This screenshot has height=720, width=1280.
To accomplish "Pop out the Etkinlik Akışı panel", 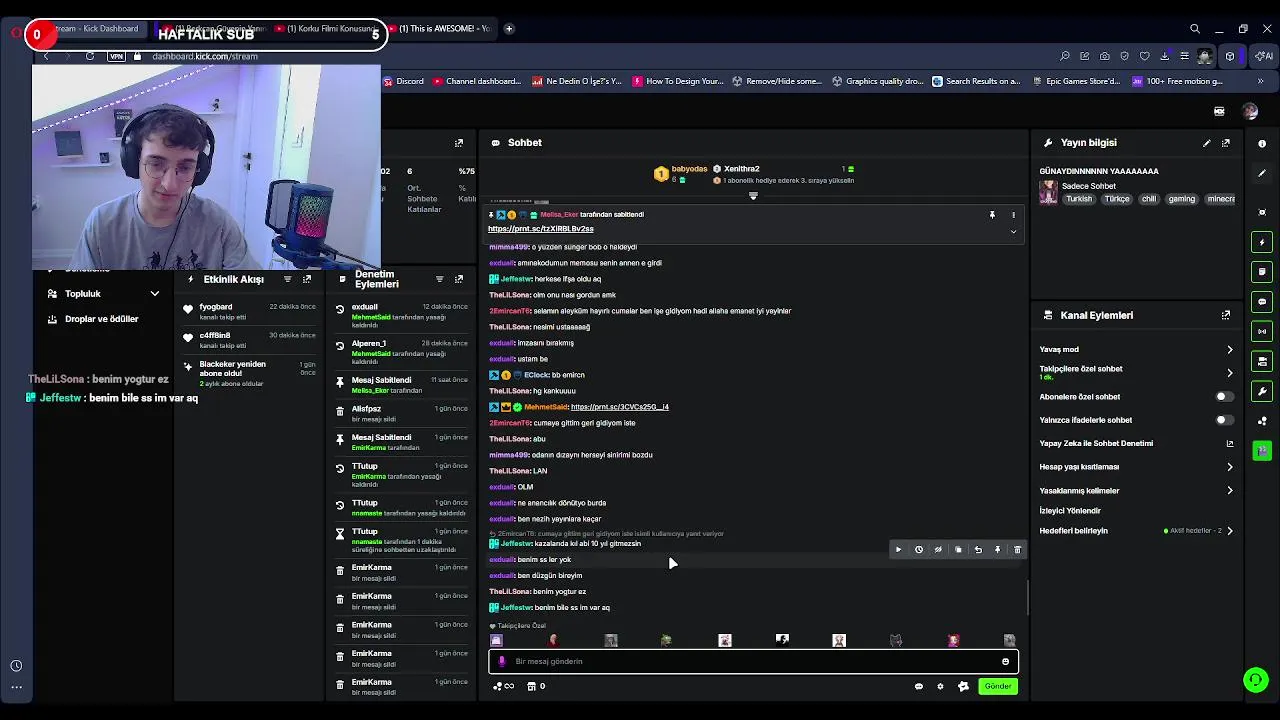I will coord(307,279).
